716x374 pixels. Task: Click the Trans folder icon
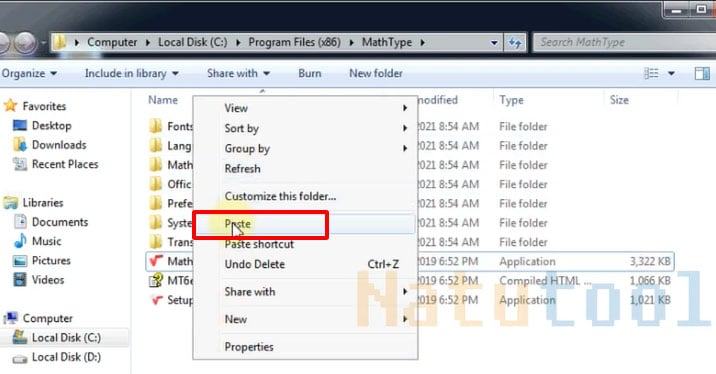click(156, 242)
